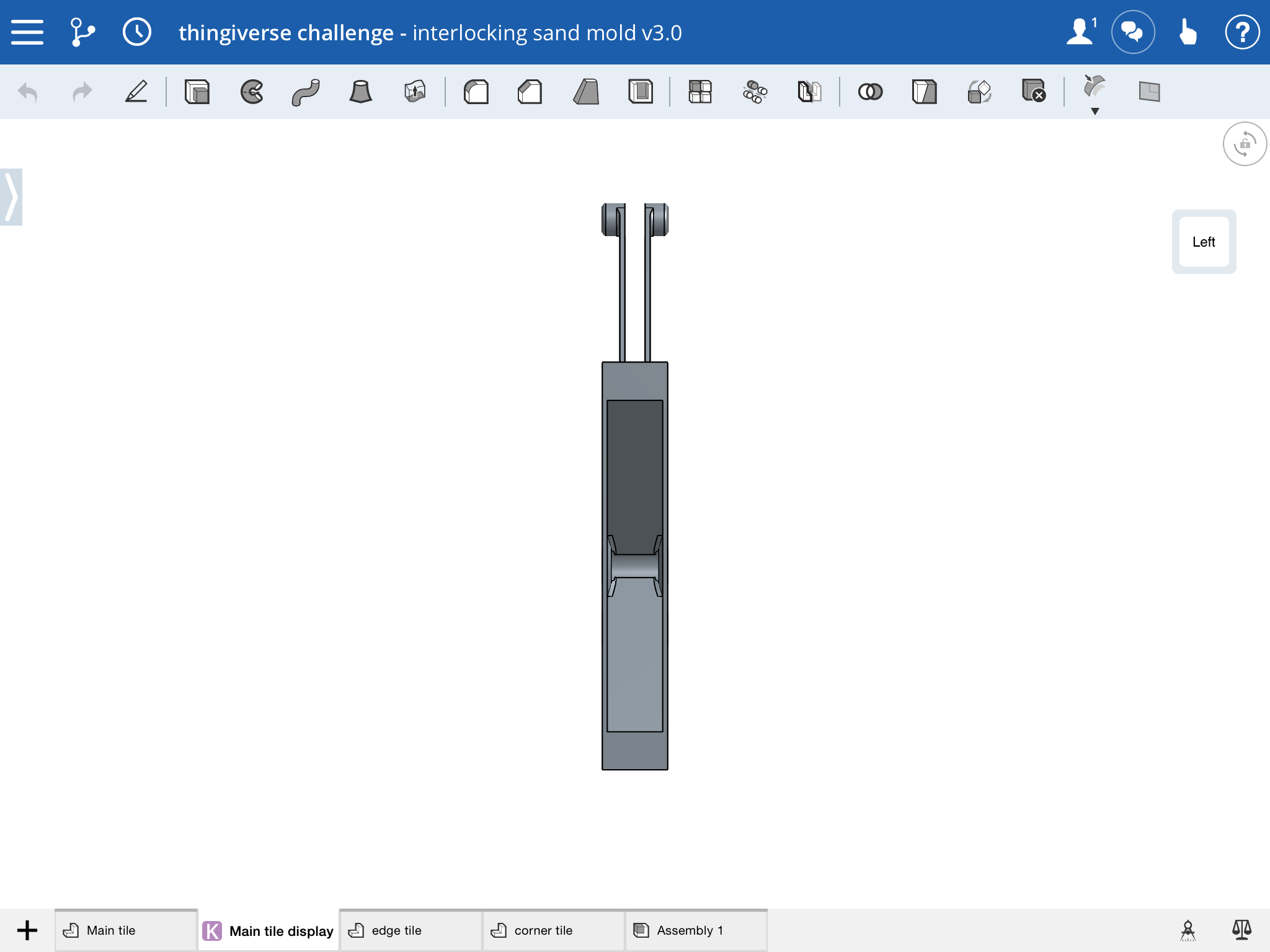Select the Split tool

tap(925, 92)
